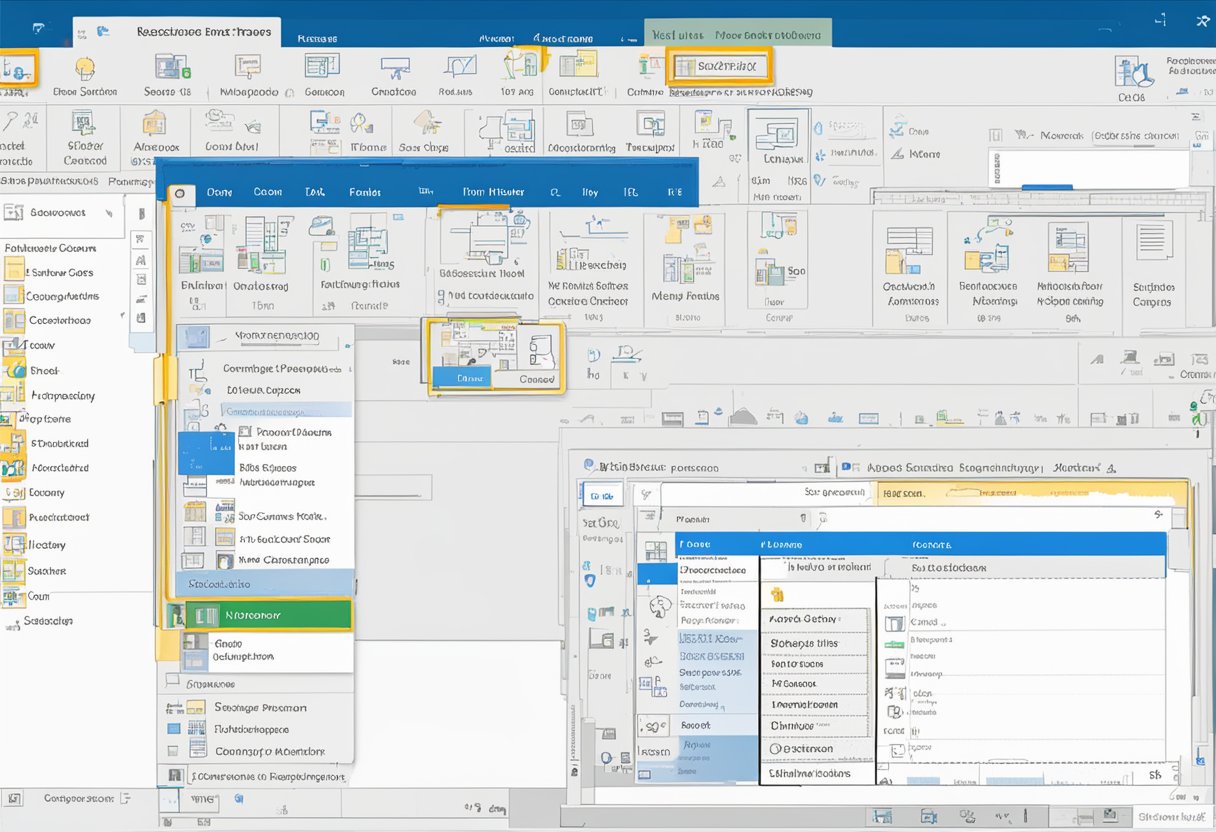1216x832 pixels.
Task: Click the blue button in the orange-highlighted thumbnail
Action: [x=460, y=378]
